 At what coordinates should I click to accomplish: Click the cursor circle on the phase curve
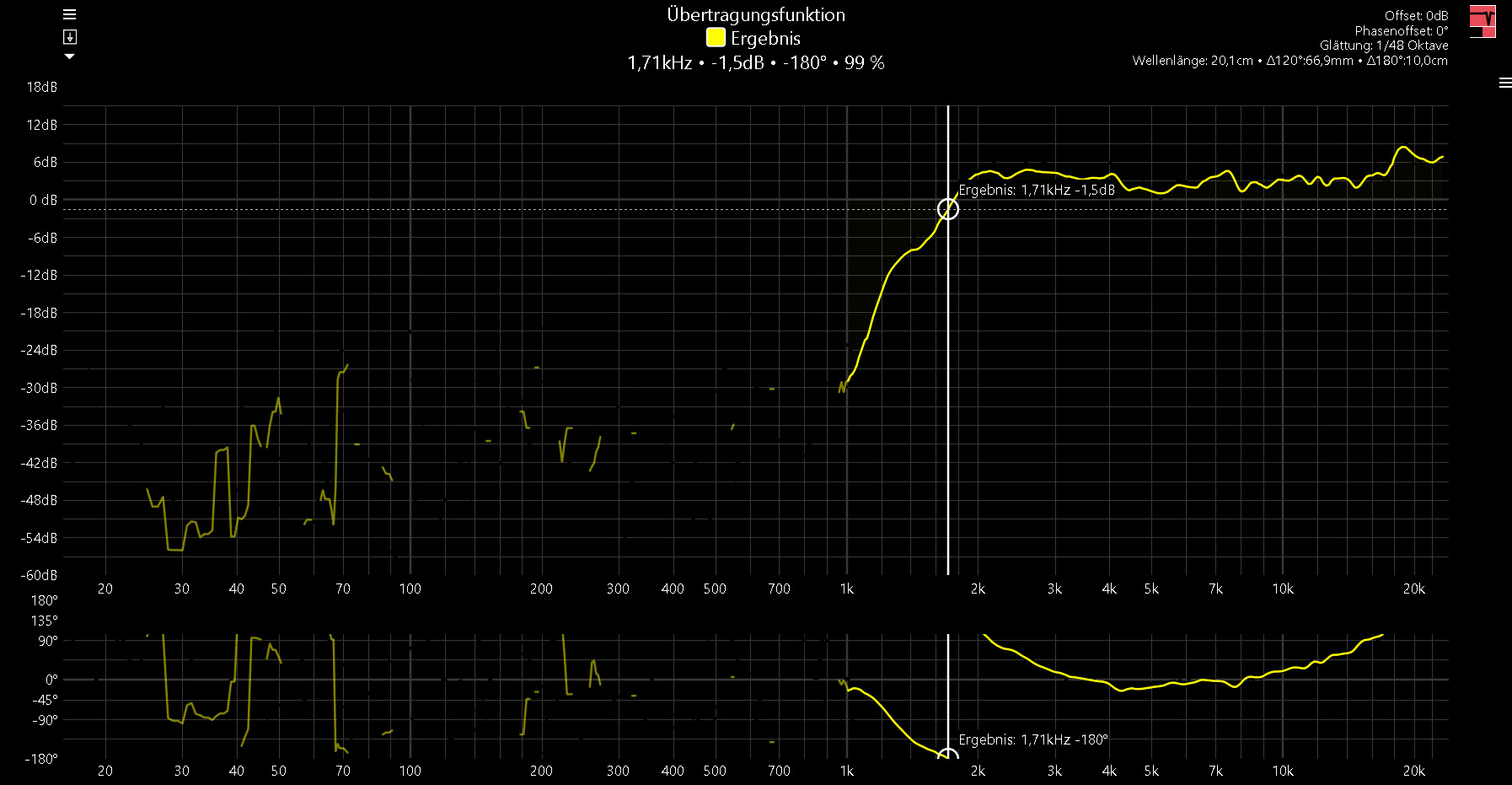[x=948, y=755]
